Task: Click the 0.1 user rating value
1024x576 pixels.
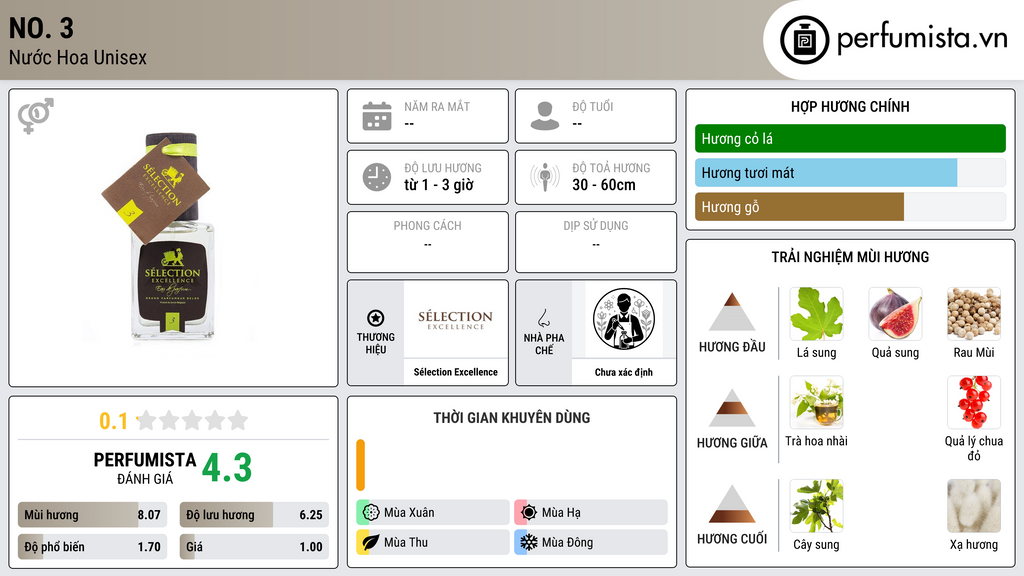Action: 113,421
